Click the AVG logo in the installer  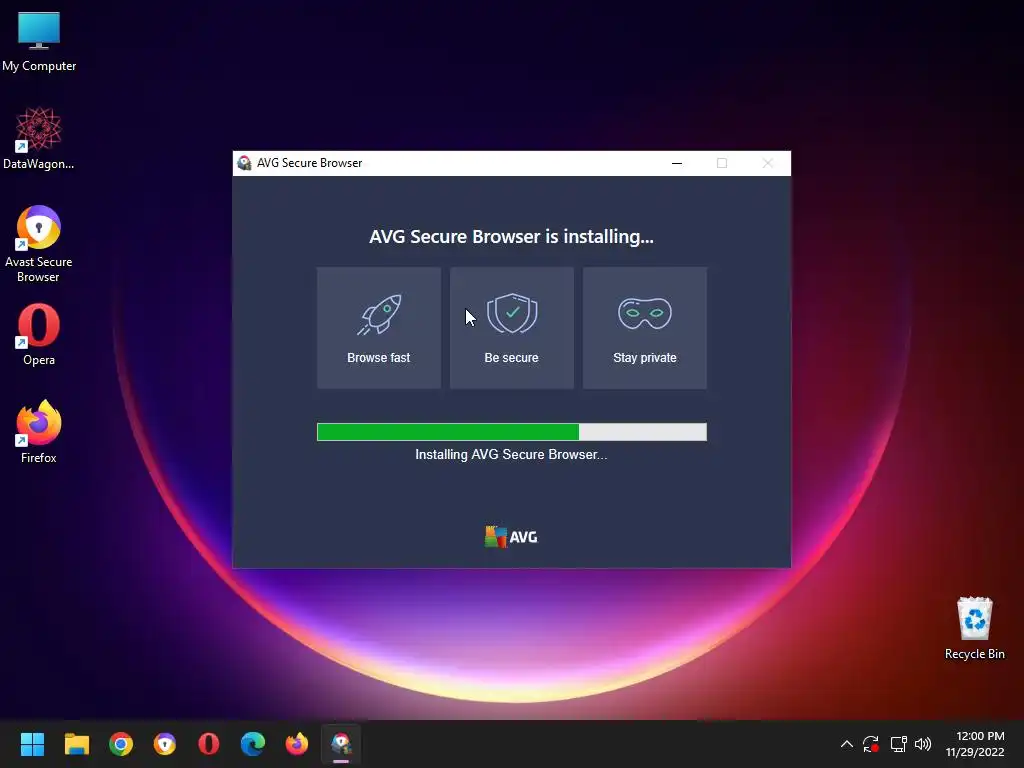(511, 537)
